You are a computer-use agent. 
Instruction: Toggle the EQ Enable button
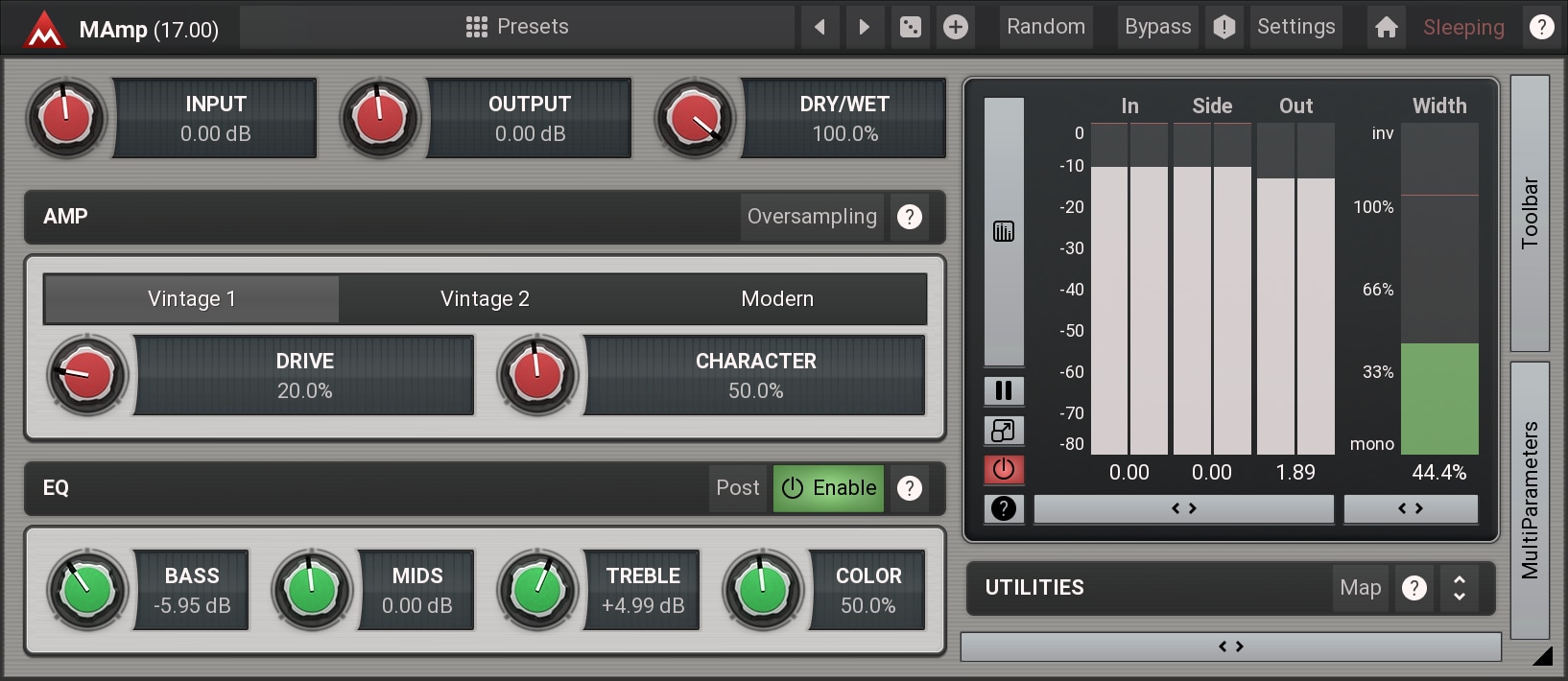pyautogui.click(x=829, y=488)
